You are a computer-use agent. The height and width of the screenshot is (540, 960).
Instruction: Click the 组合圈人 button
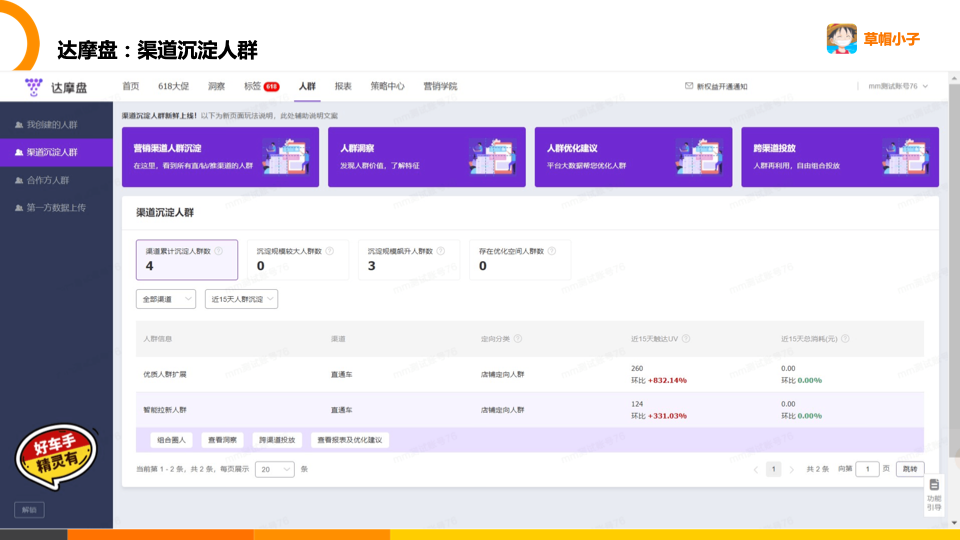coord(171,440)
